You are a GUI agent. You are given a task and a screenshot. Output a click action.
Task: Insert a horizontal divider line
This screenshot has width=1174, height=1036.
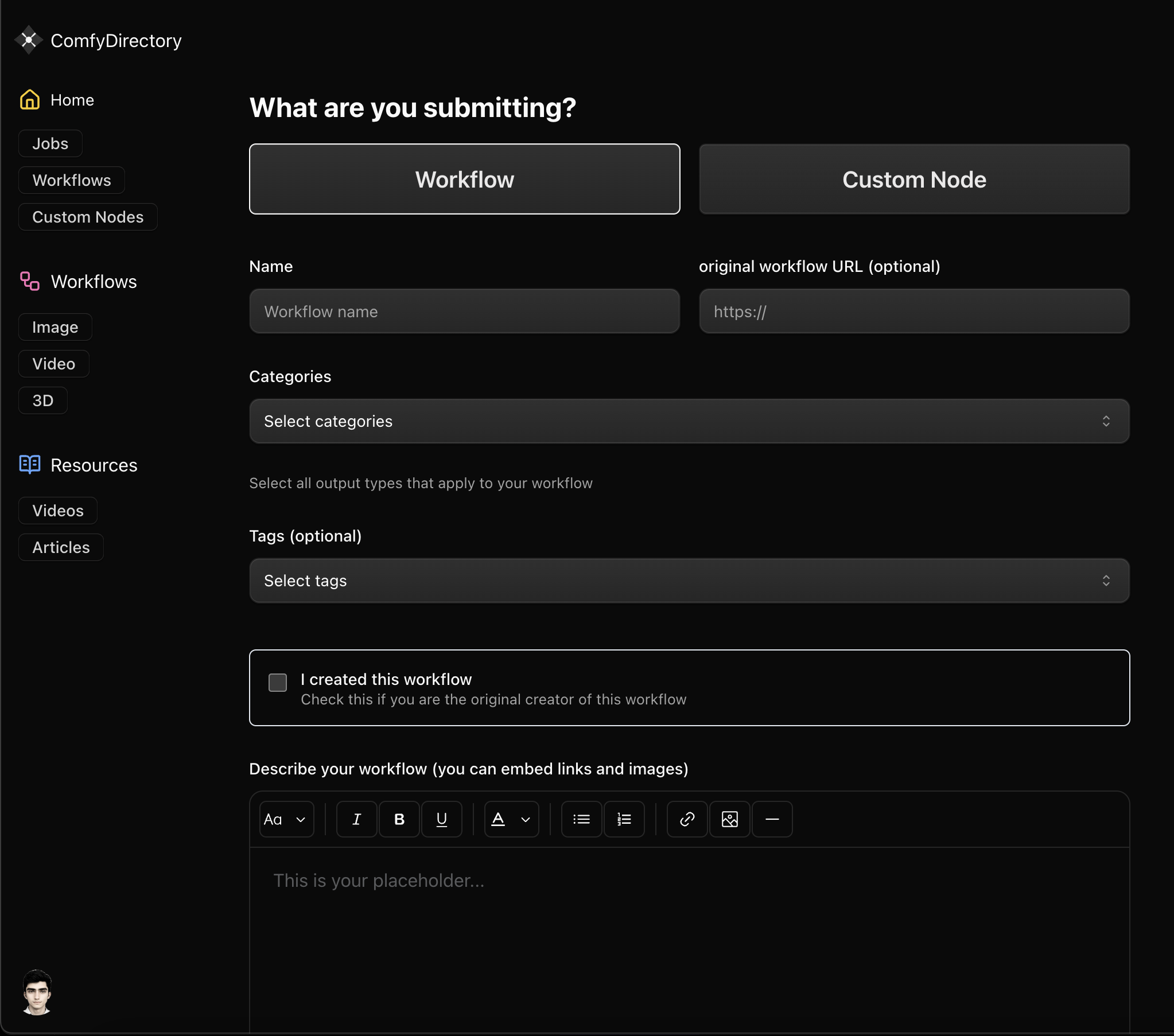[x=772, y=819]
